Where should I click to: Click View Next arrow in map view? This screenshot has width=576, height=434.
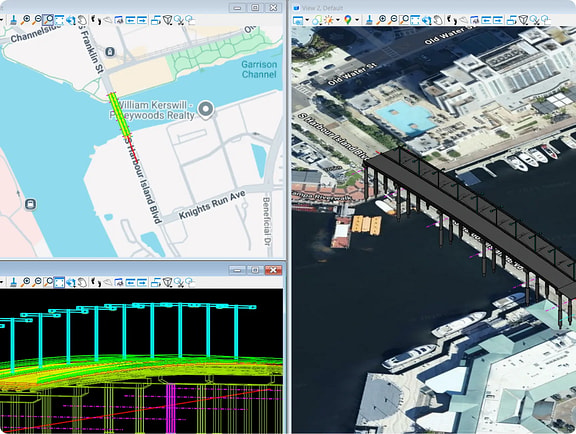coord(142,20)
